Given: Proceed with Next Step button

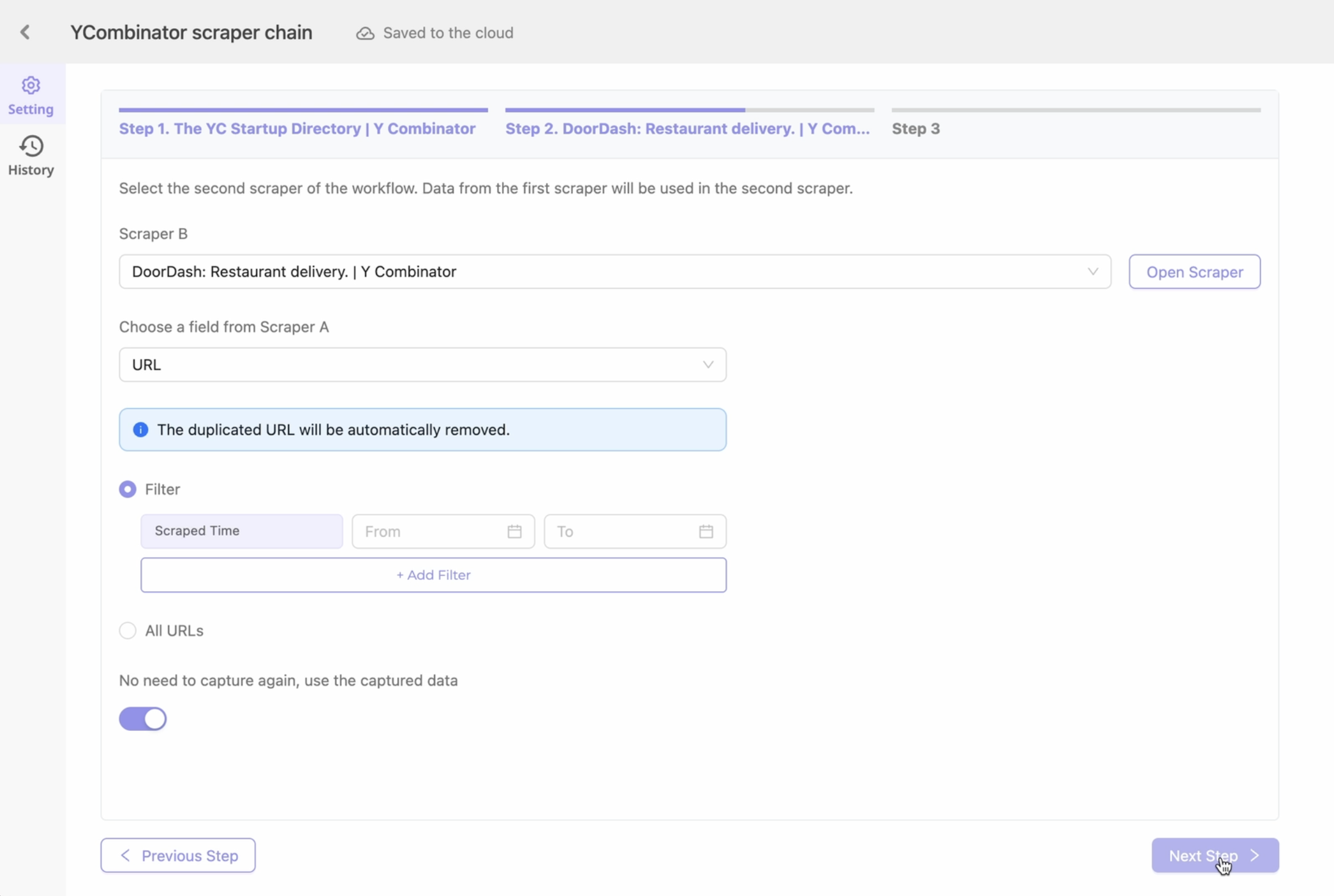Looking at the screenshot, I should [x=1215, y=855].
